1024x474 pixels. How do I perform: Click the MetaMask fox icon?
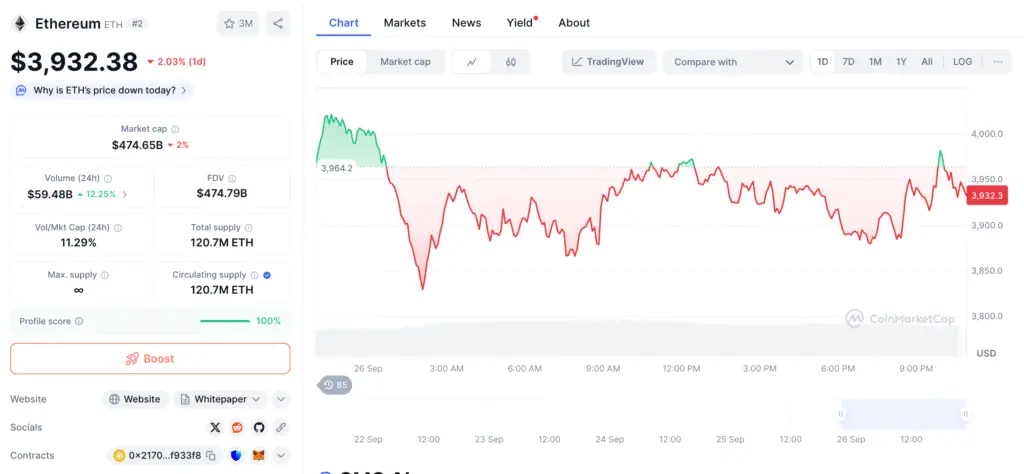click(x=259, y=456)
